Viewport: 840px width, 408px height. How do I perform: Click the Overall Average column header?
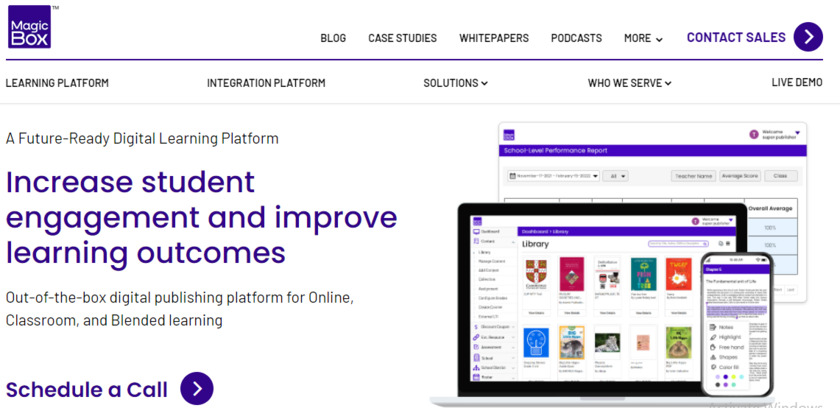770,208
